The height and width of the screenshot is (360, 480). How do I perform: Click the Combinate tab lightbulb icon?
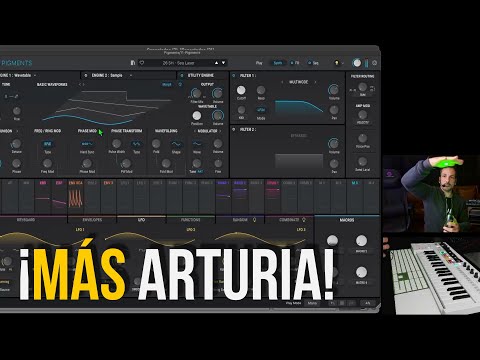point(304,220)
